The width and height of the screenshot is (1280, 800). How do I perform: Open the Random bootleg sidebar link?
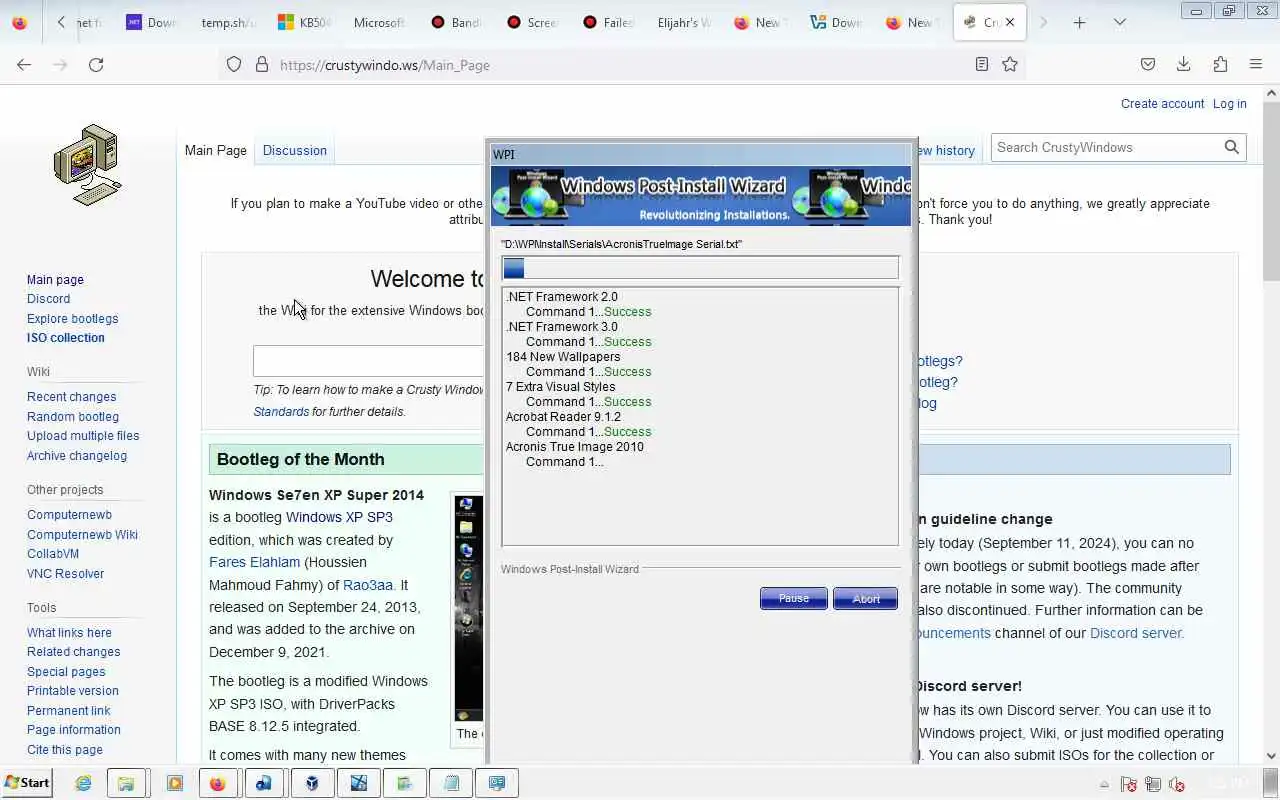click(72, 416)
